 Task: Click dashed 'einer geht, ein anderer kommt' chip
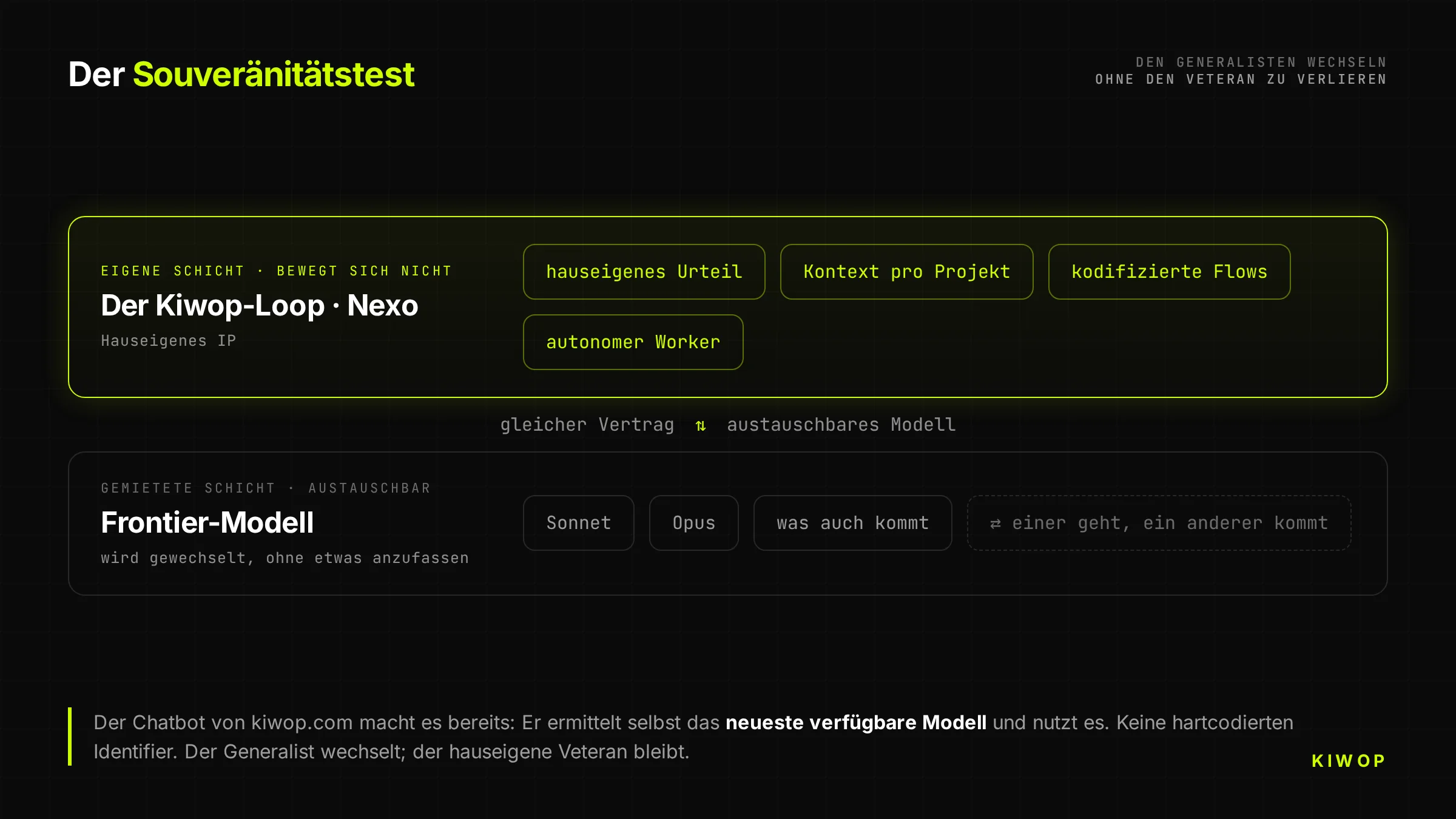[x=1159, y=523]
